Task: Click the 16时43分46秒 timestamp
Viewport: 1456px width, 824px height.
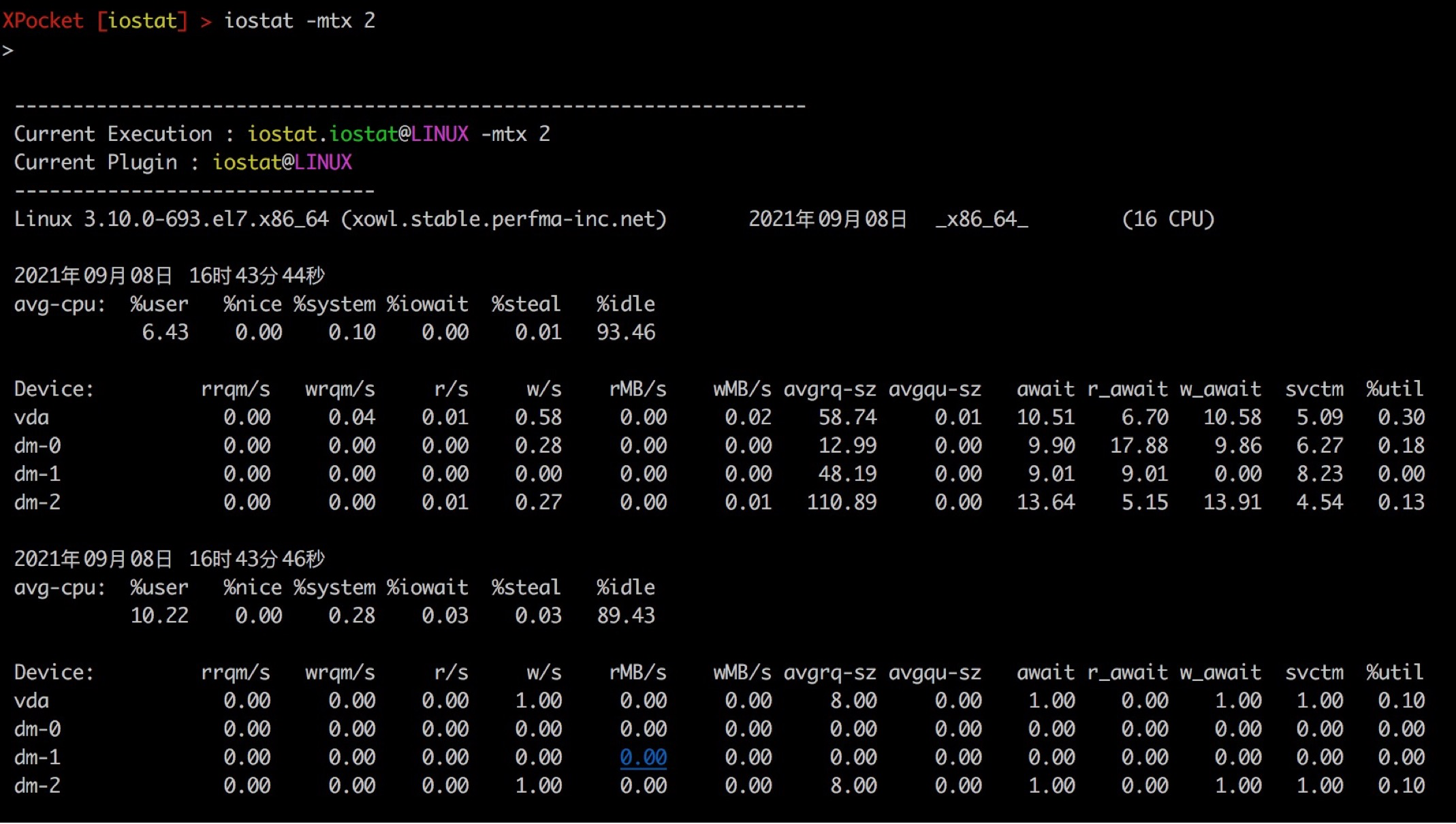Action: [x=257, y=559]
